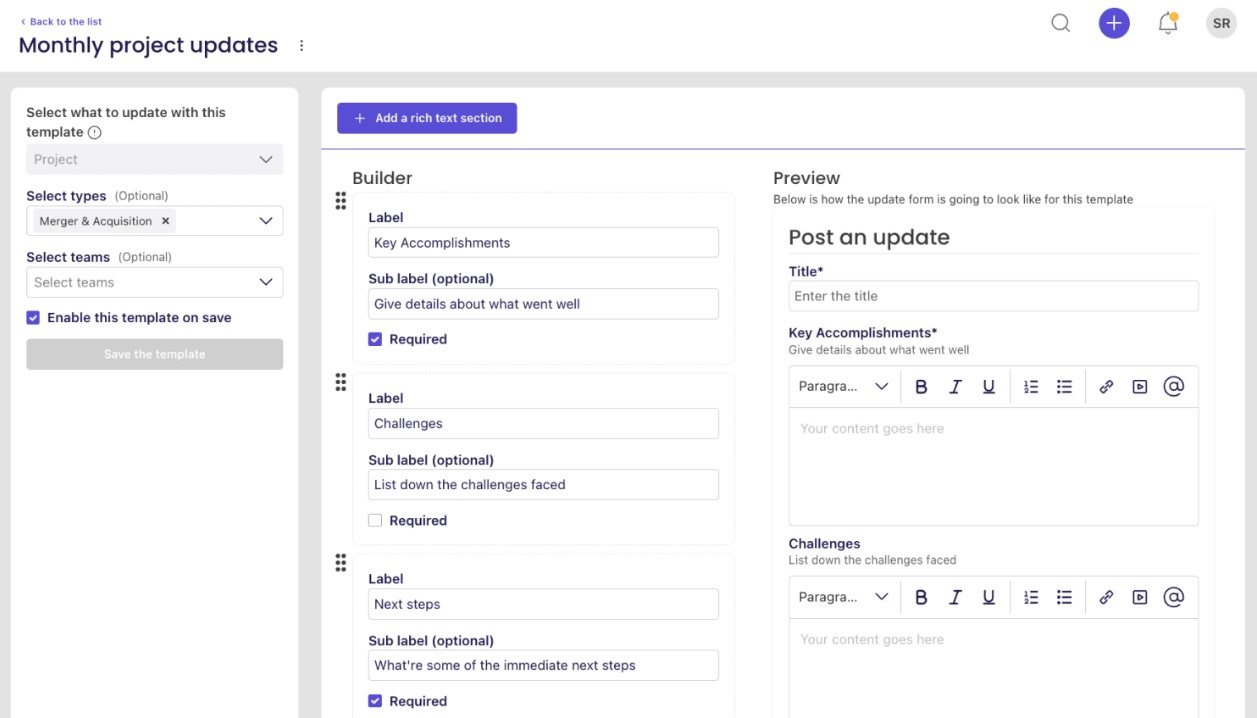Click Bold in Key Accomplishments editor
Image resolution: width=1257 pixels, height=718 pixels.
click(x=921, y=387)
